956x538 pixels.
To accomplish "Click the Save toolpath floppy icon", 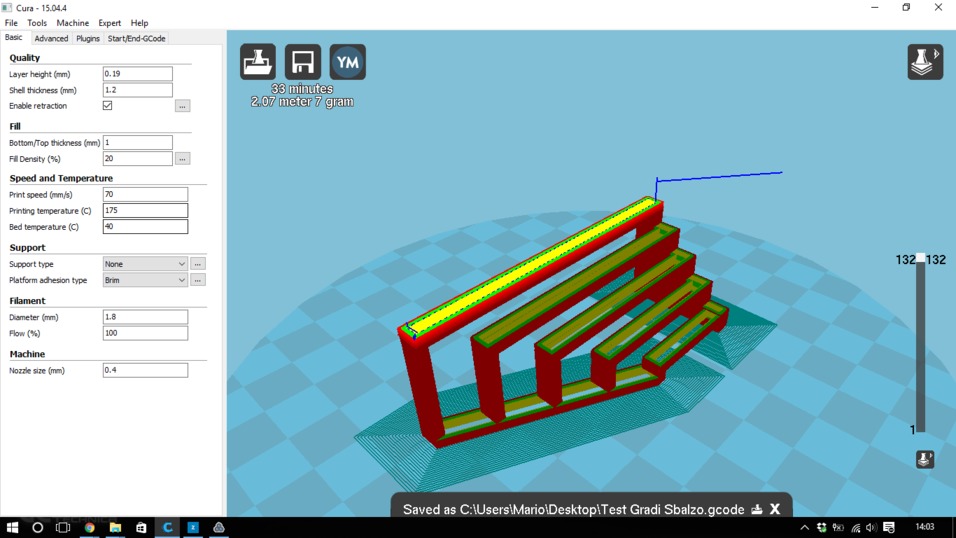I will point(302,62).
